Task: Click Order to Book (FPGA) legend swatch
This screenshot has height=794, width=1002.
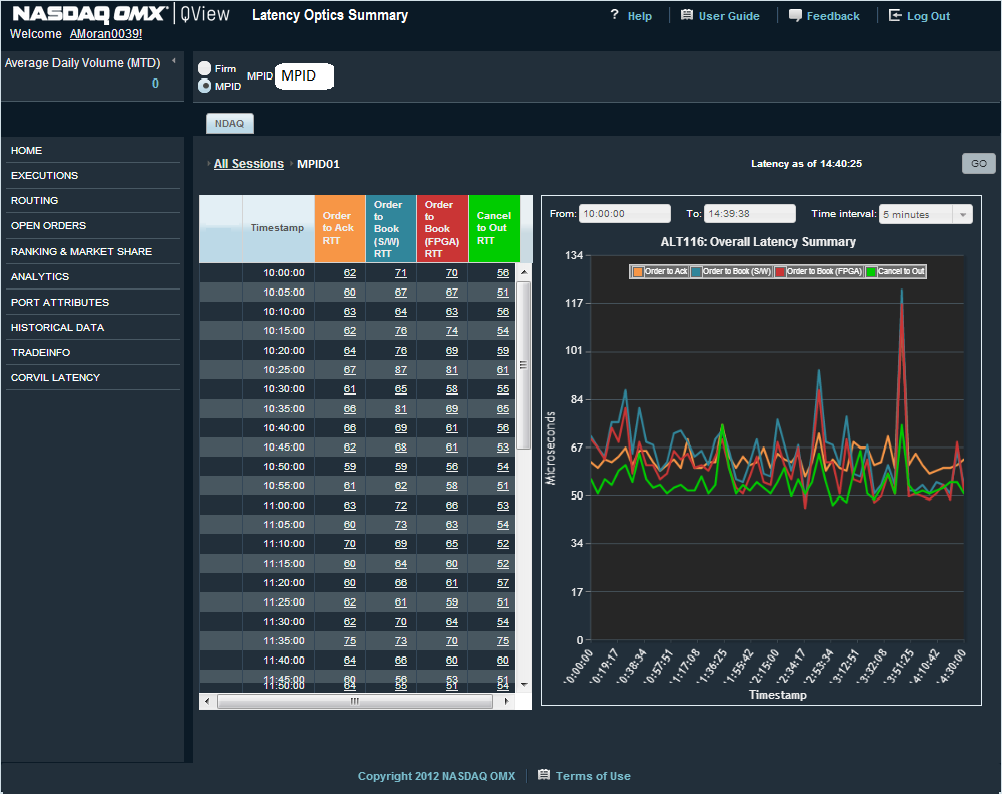Action: [x=780, y=271]
